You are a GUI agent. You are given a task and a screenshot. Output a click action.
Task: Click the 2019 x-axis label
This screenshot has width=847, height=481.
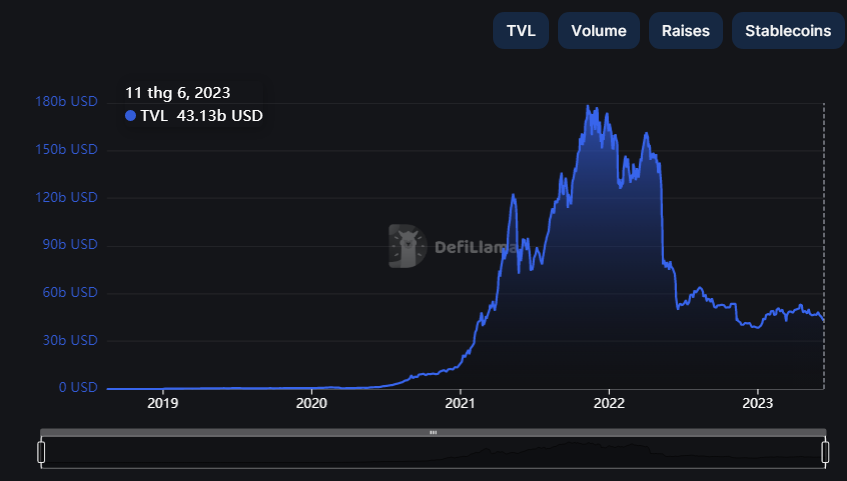click(163, 405)
